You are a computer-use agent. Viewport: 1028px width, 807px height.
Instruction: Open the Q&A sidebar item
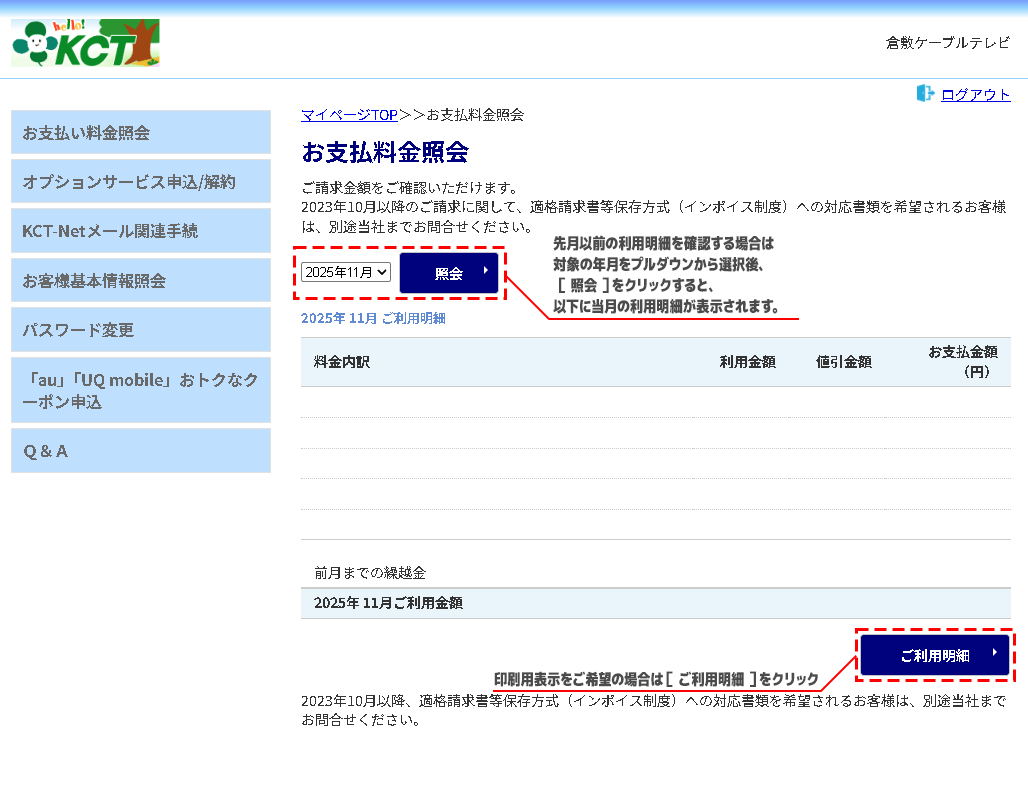click(141, 450)
